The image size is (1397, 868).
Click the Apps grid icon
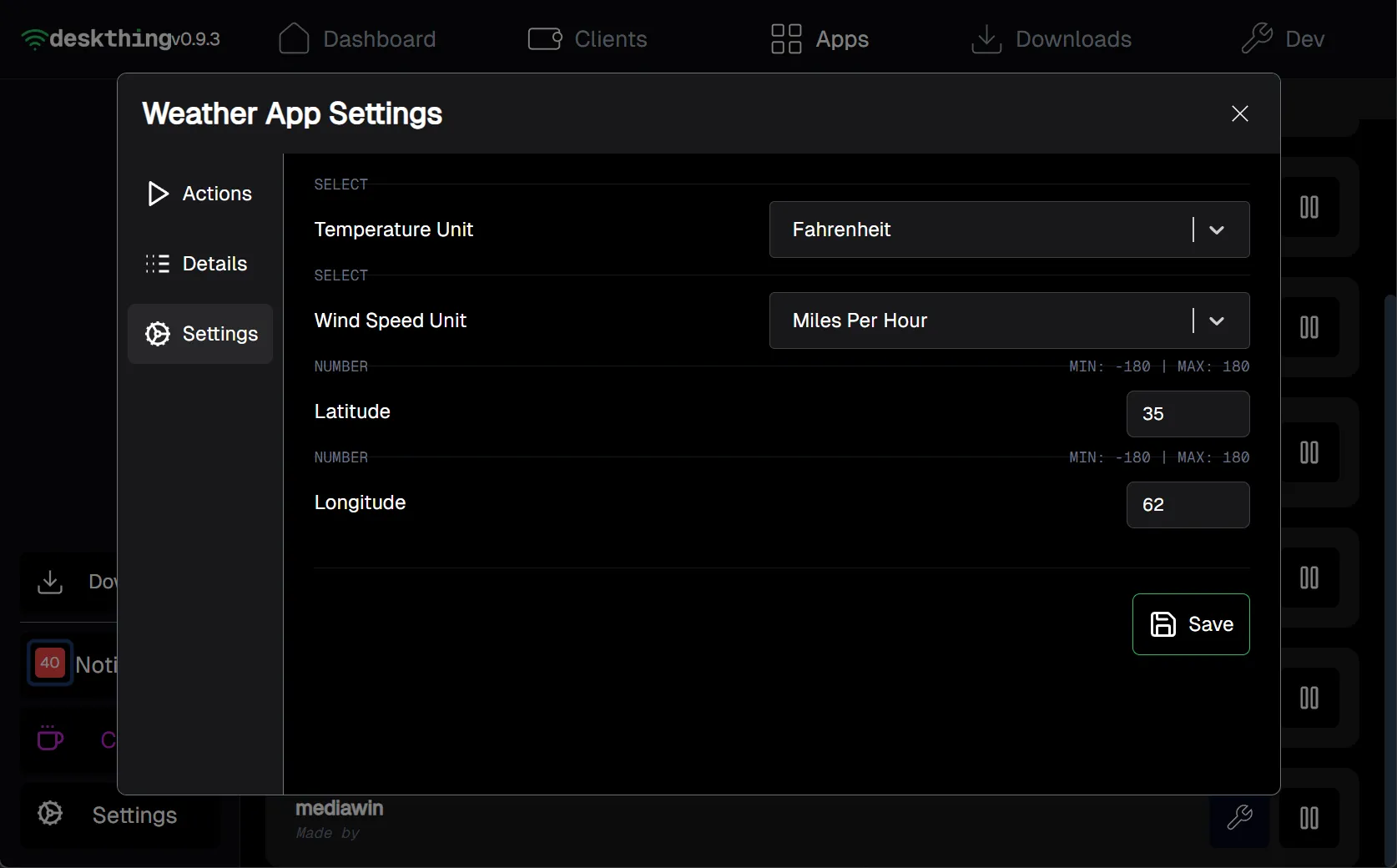pos(786,38)
